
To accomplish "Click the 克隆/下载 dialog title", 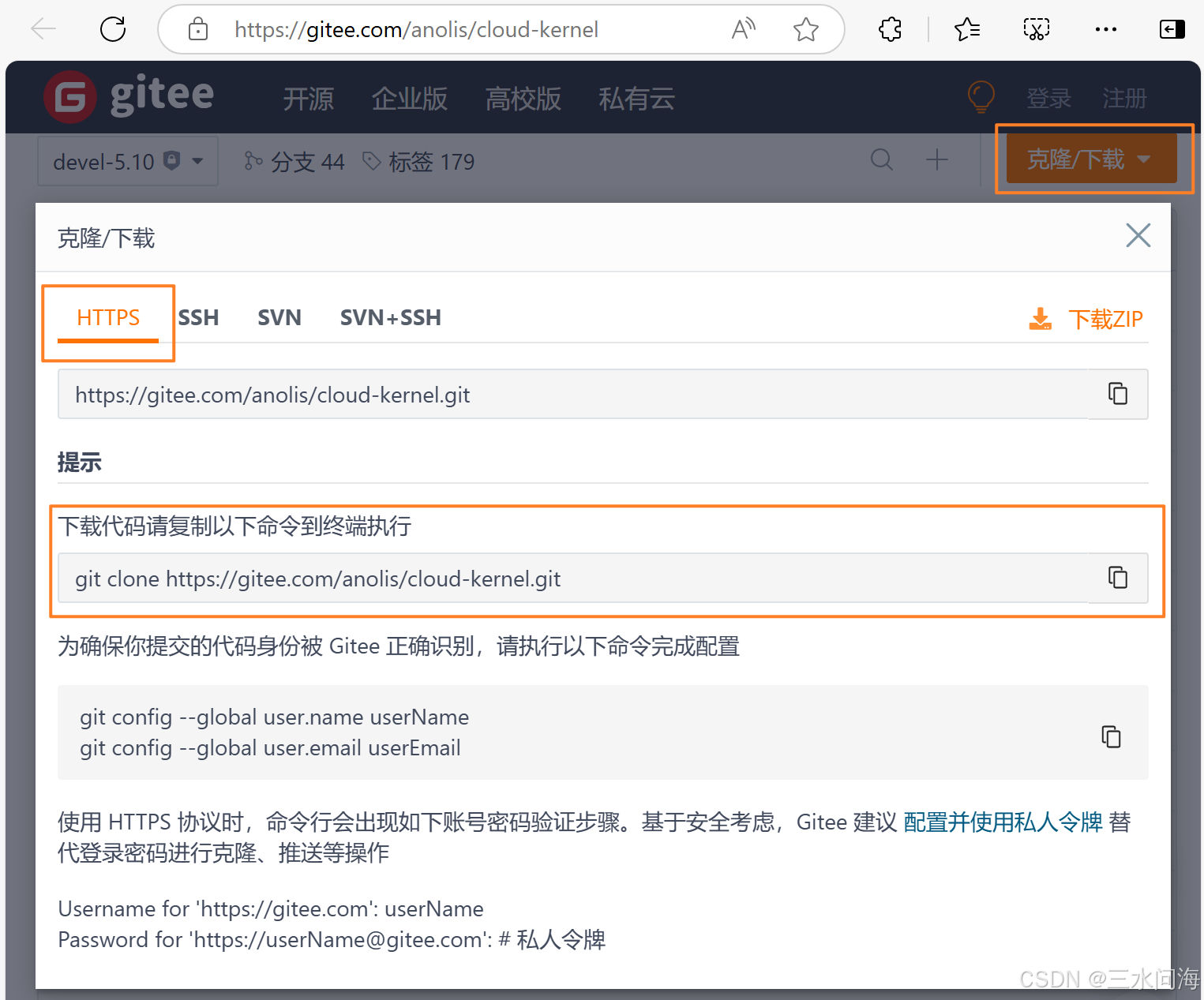I will [x=106, y=238].
